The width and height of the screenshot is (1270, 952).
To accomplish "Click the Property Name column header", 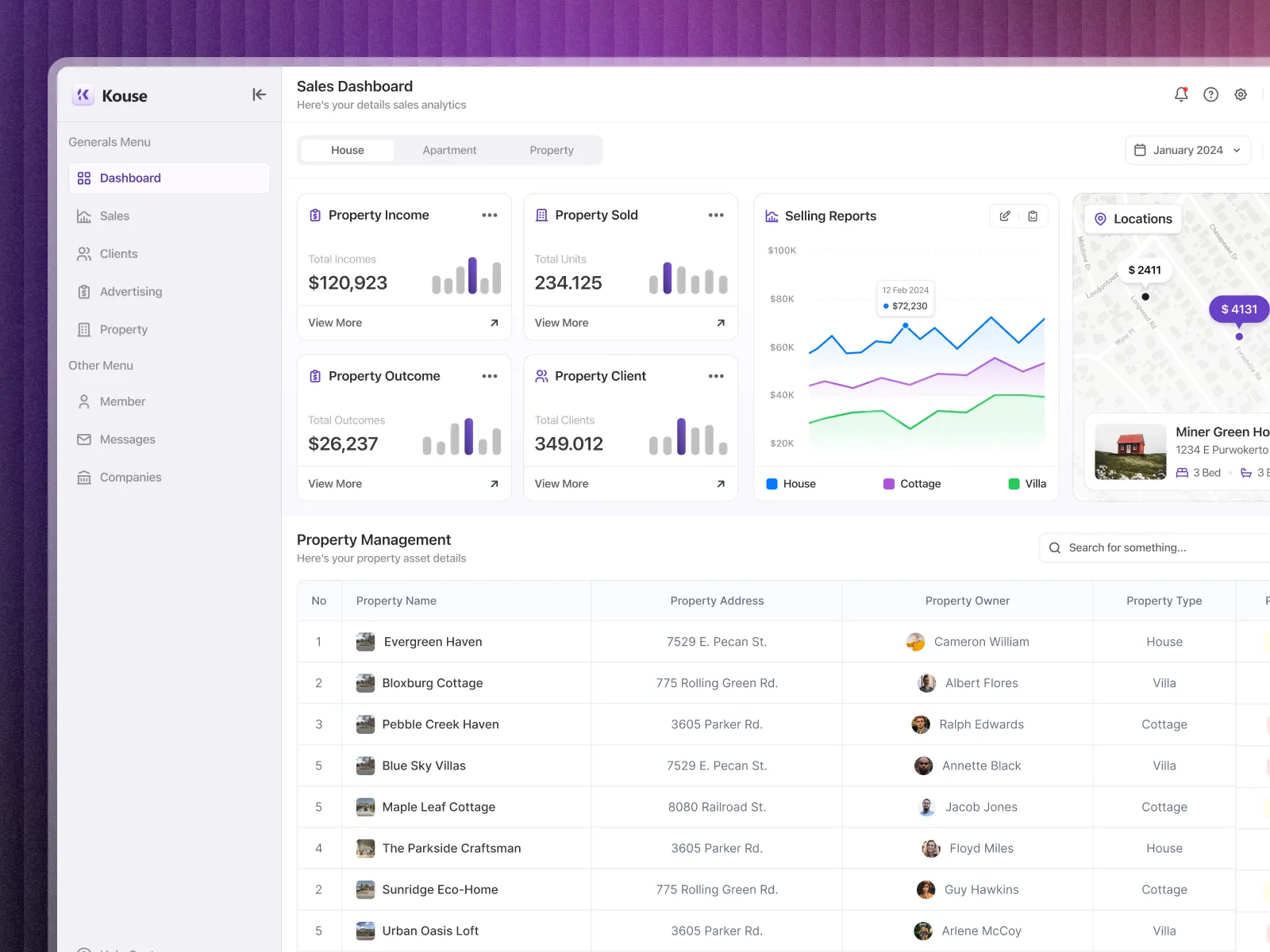I will click(396, 601).
